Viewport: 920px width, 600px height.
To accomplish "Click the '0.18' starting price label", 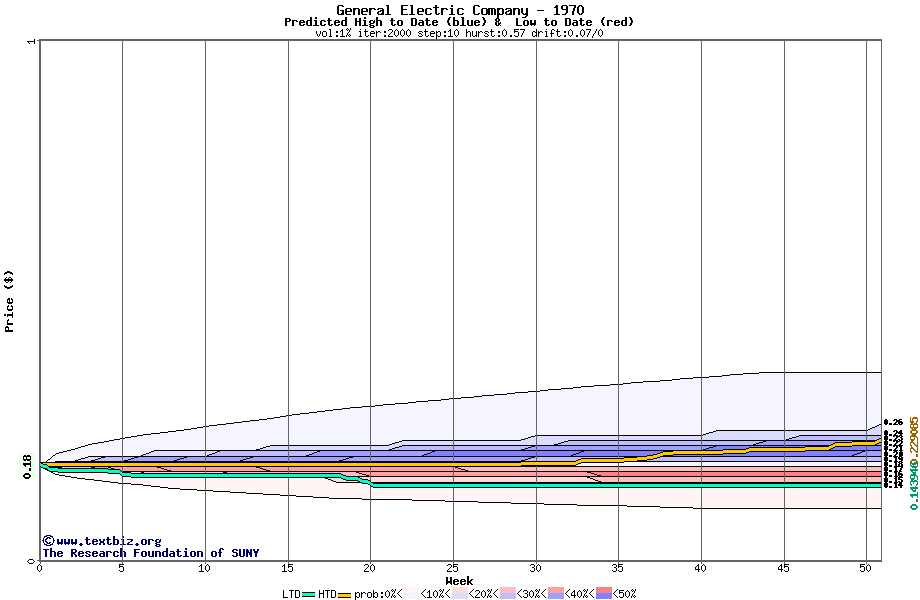I will (x=27, y=467).
